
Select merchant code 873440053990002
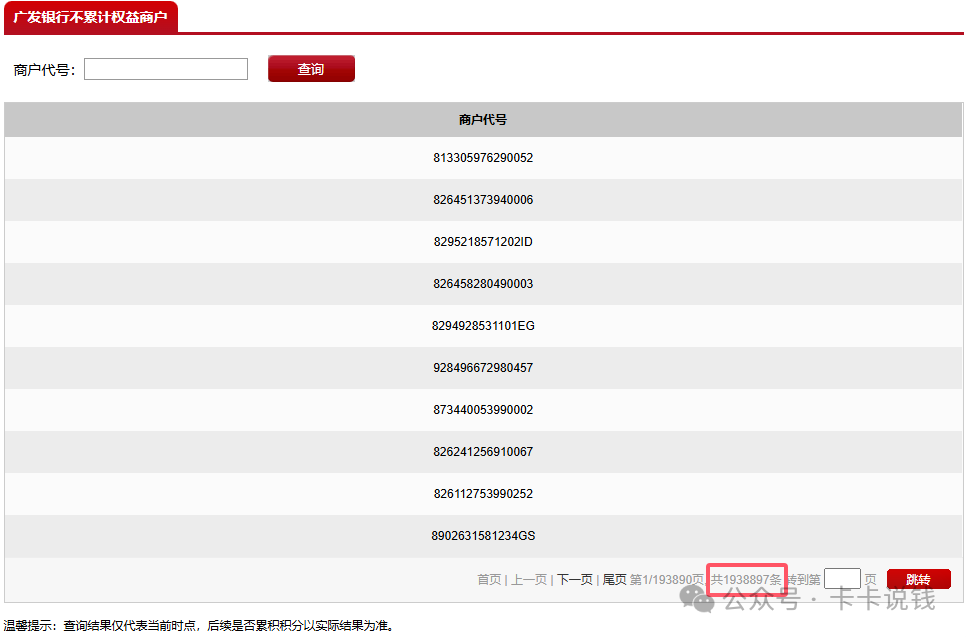(483, 410)
